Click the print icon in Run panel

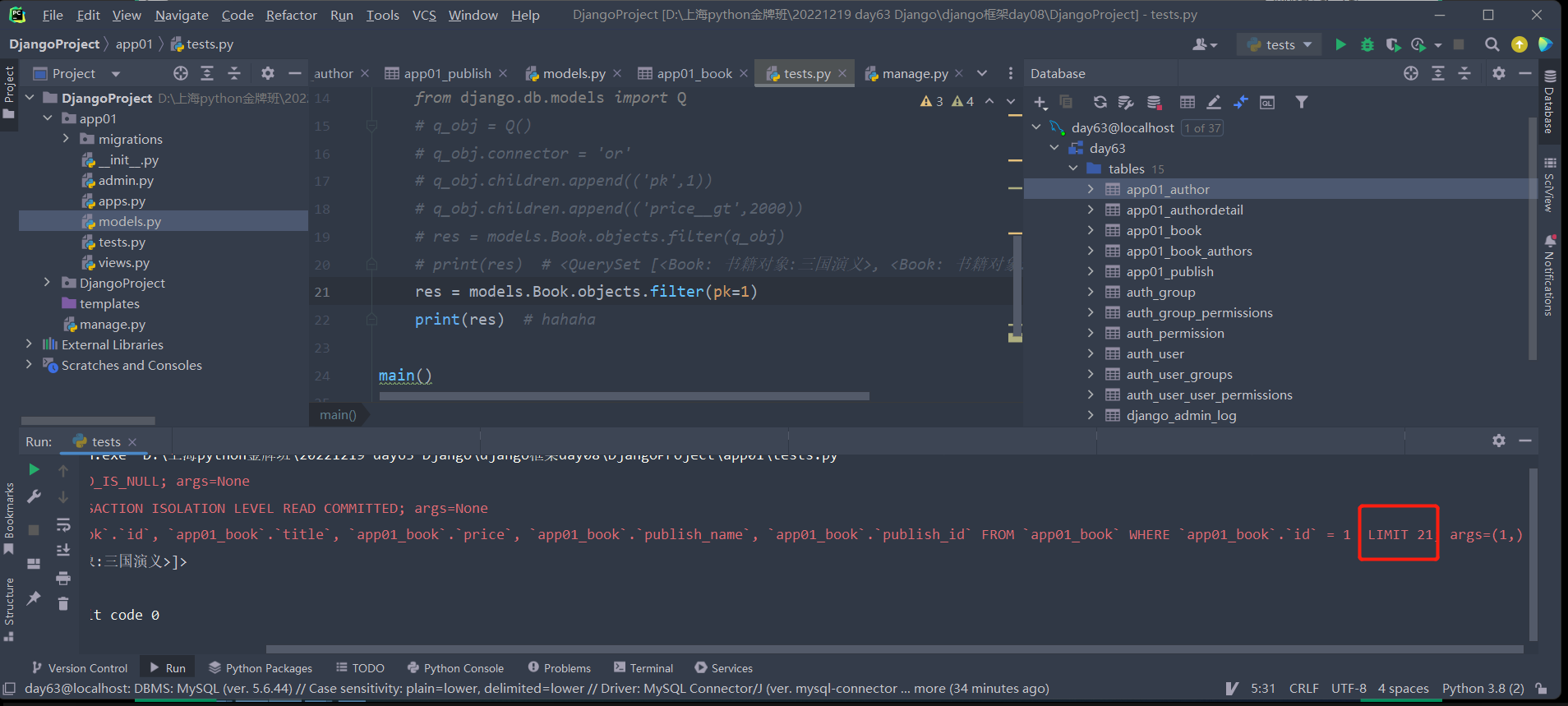click(63, 578)
